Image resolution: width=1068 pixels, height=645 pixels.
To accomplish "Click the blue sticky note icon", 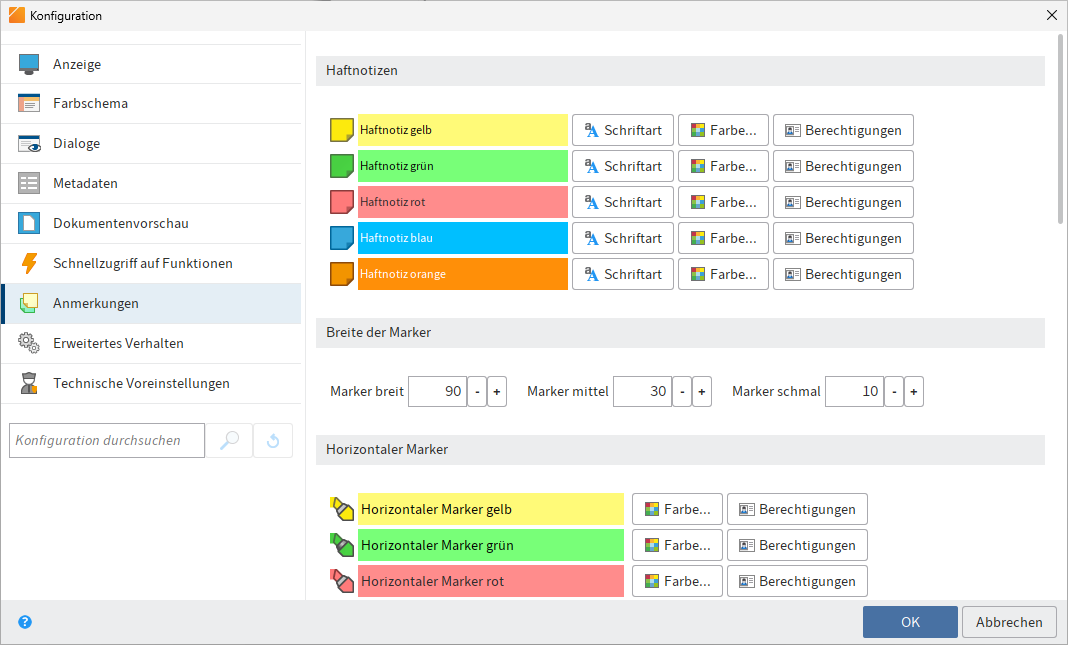I will (x=342, y=238).
